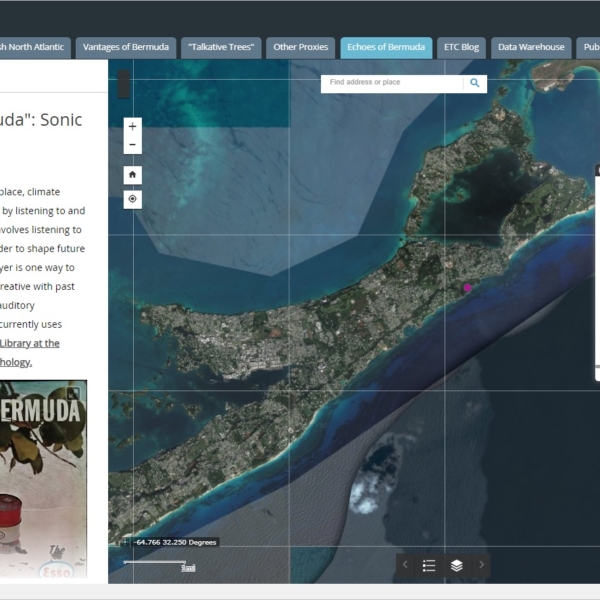Select the Echoes of Bermuda tab
This screenshot has width=600, height=600.
tap(386, 47)
